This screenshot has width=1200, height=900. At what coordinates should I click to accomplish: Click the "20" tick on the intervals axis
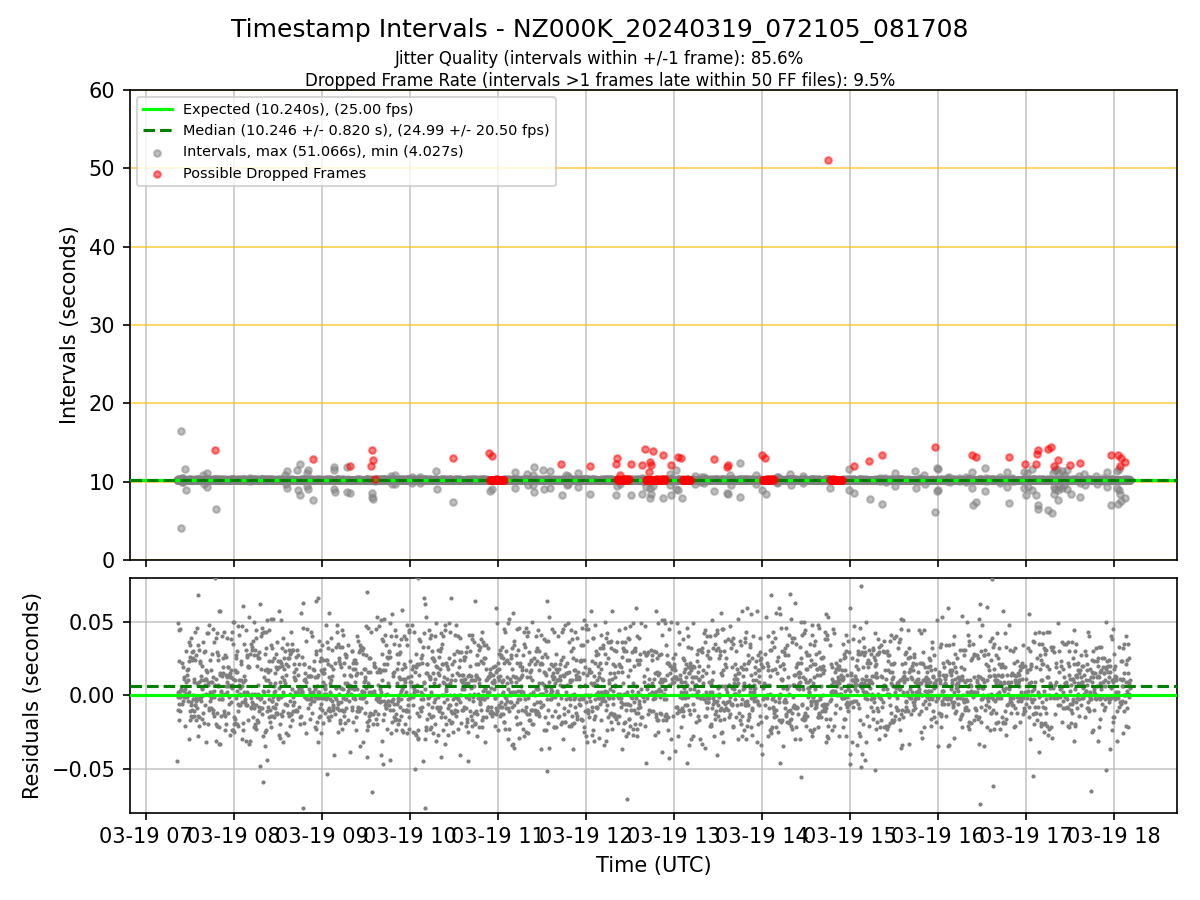104,403
